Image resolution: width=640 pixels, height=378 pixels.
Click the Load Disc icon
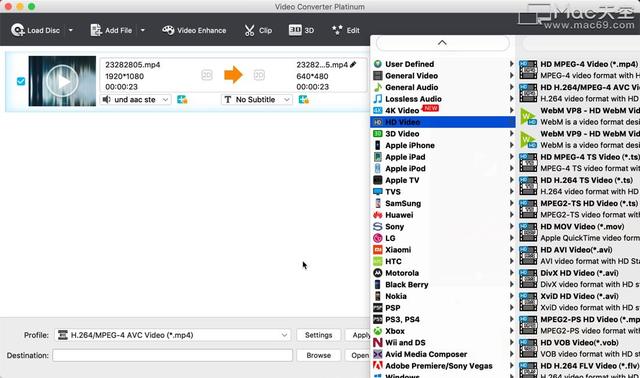[18, 30]
